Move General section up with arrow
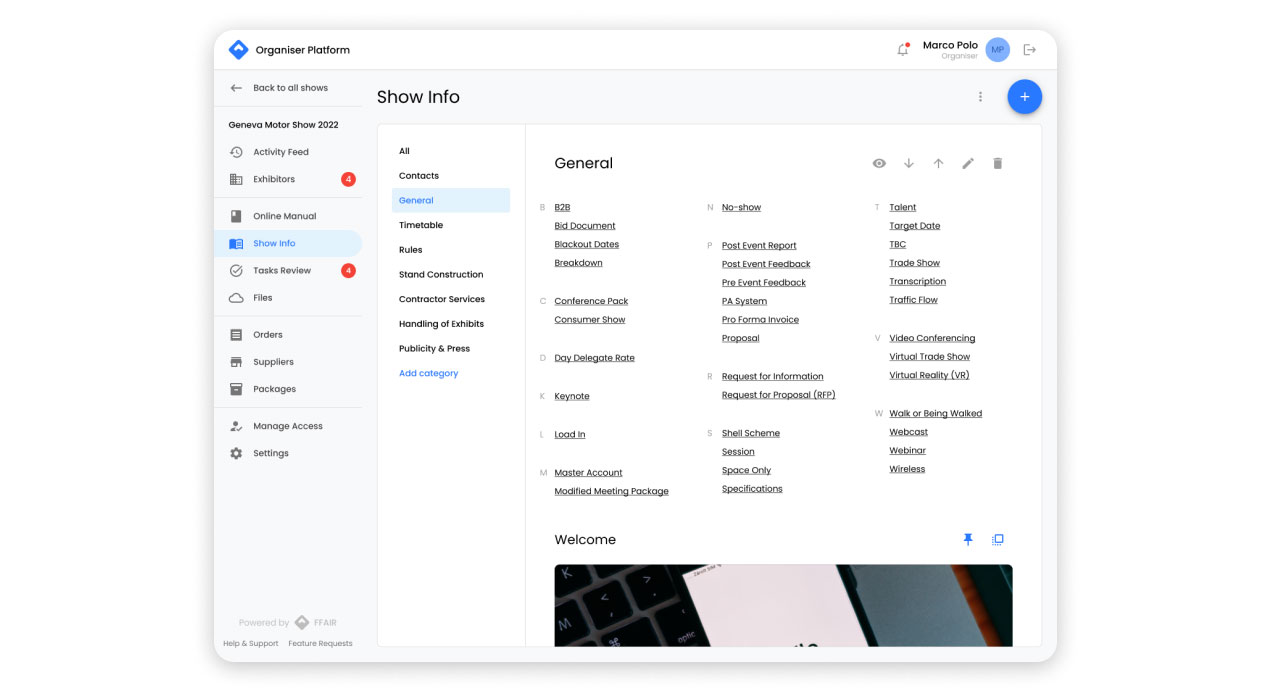 938,163
